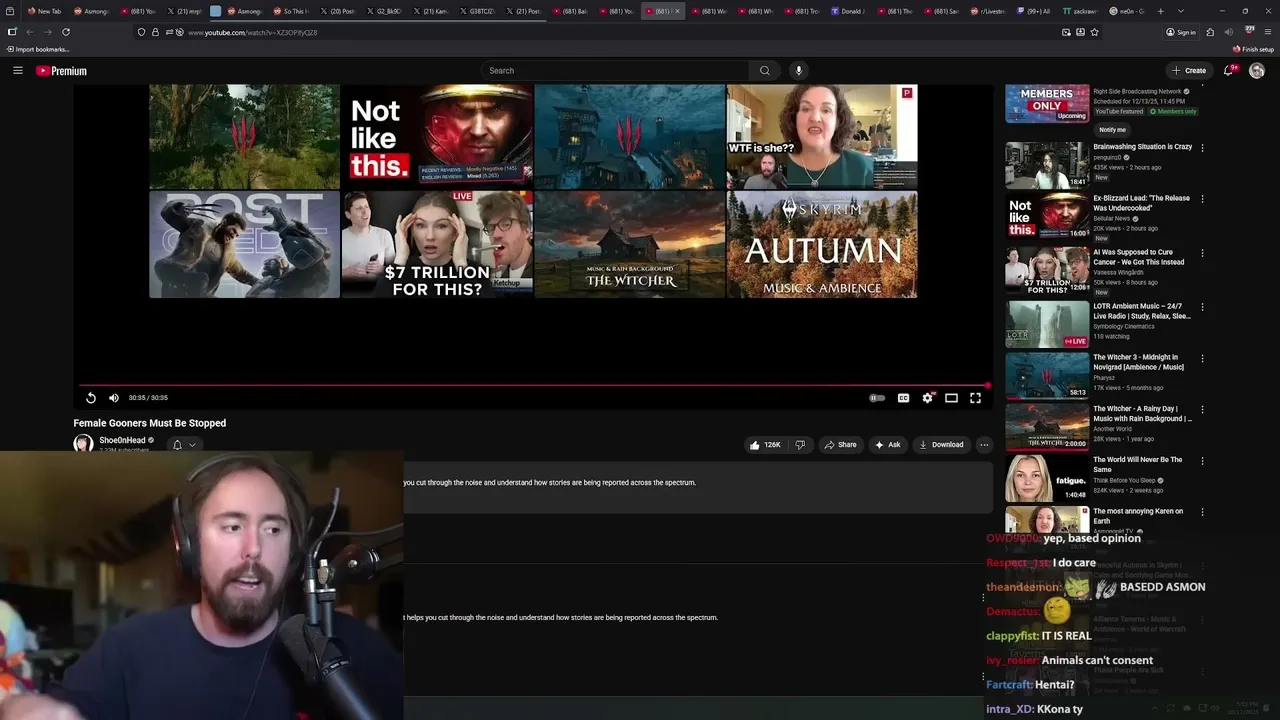
Task: Open browser extensions icon in toolbar
Action: [1210, 32]
